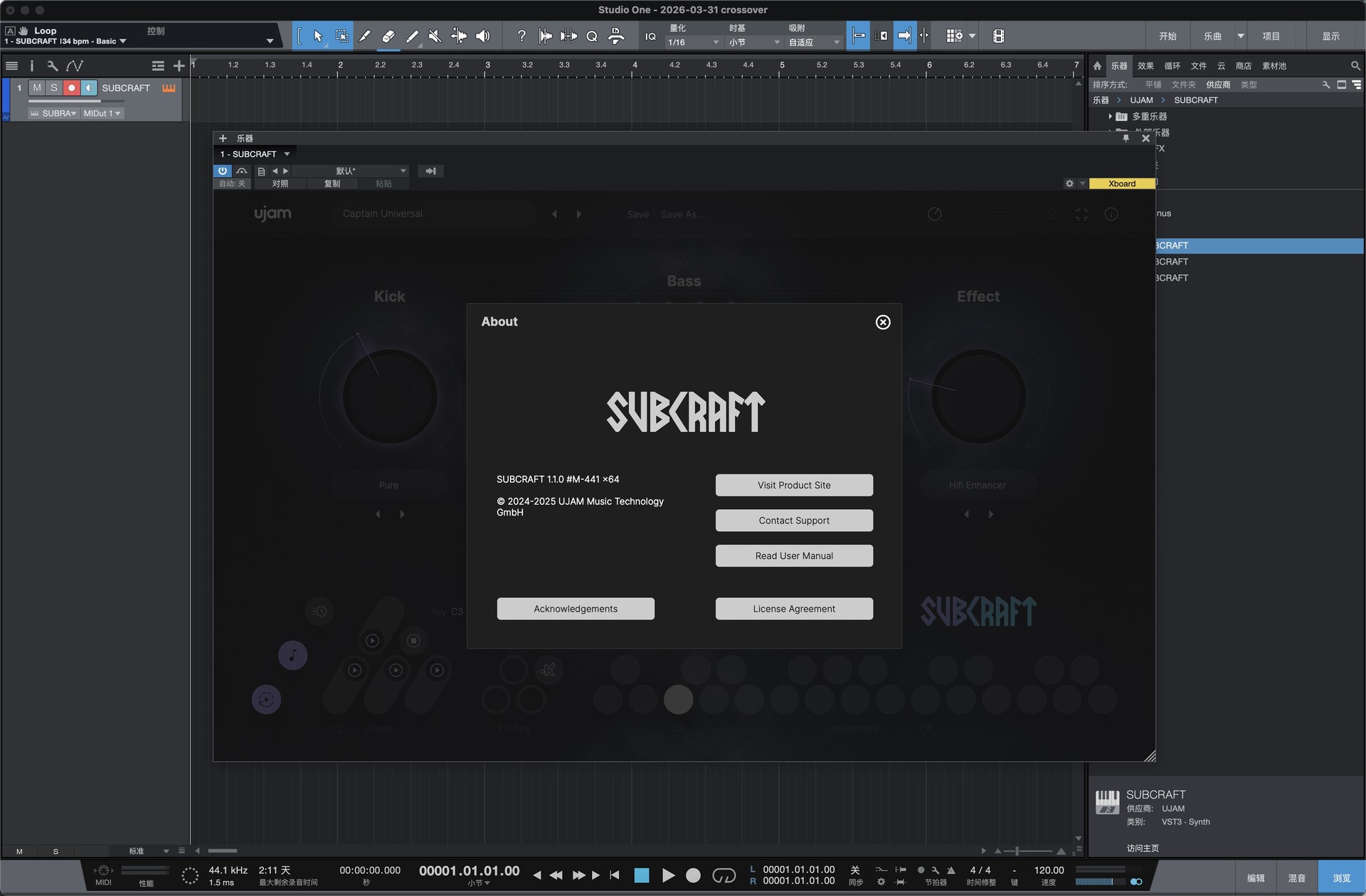The image size is (1366, 896).
Task: Click the Visit Product Site button
Action: tap(794, 485)
